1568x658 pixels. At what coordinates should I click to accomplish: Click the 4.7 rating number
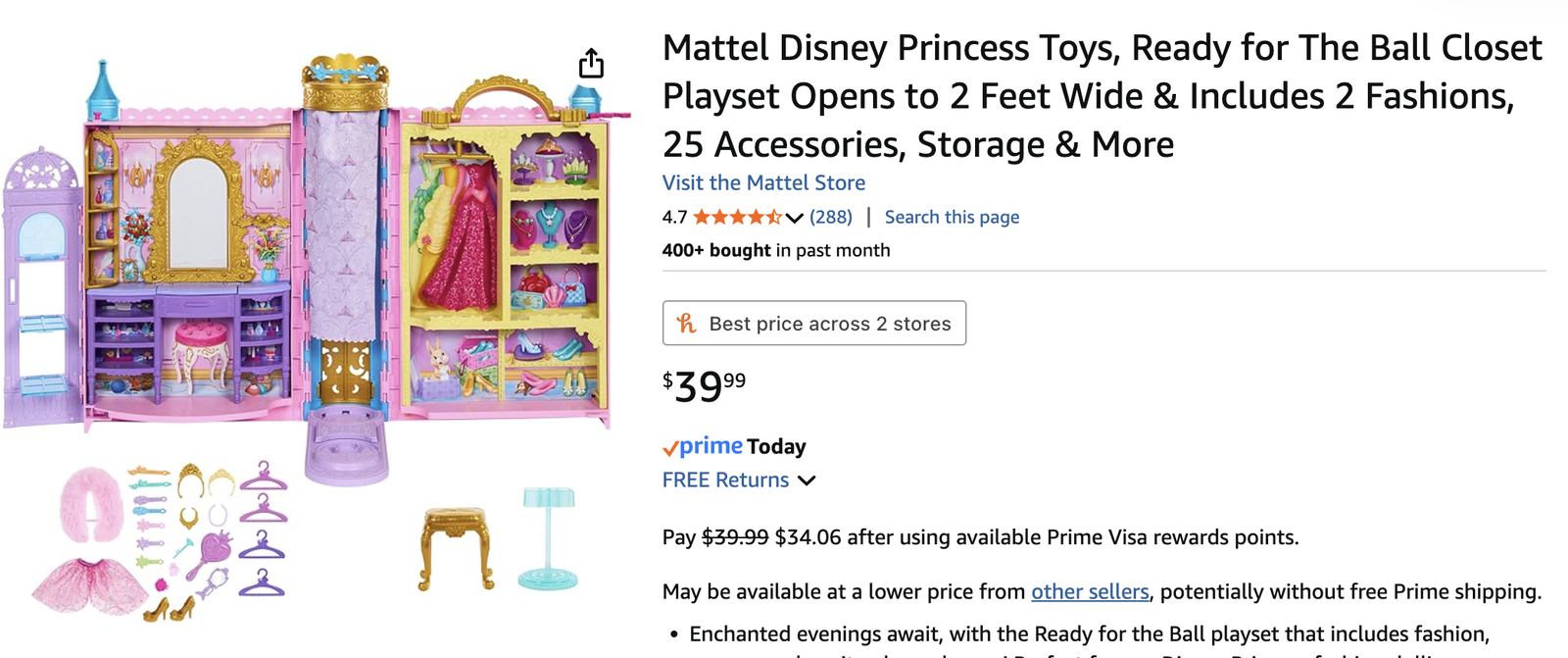674,217
